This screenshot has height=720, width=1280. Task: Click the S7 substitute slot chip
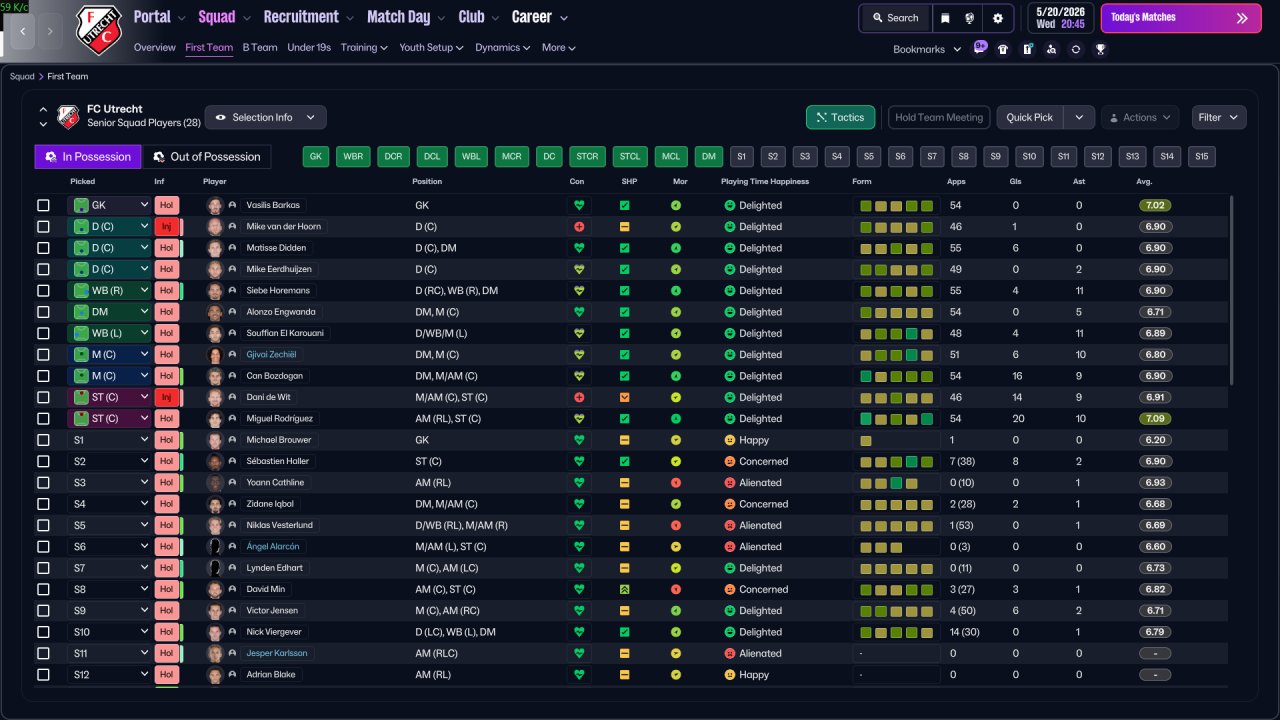tap(932, 157)
